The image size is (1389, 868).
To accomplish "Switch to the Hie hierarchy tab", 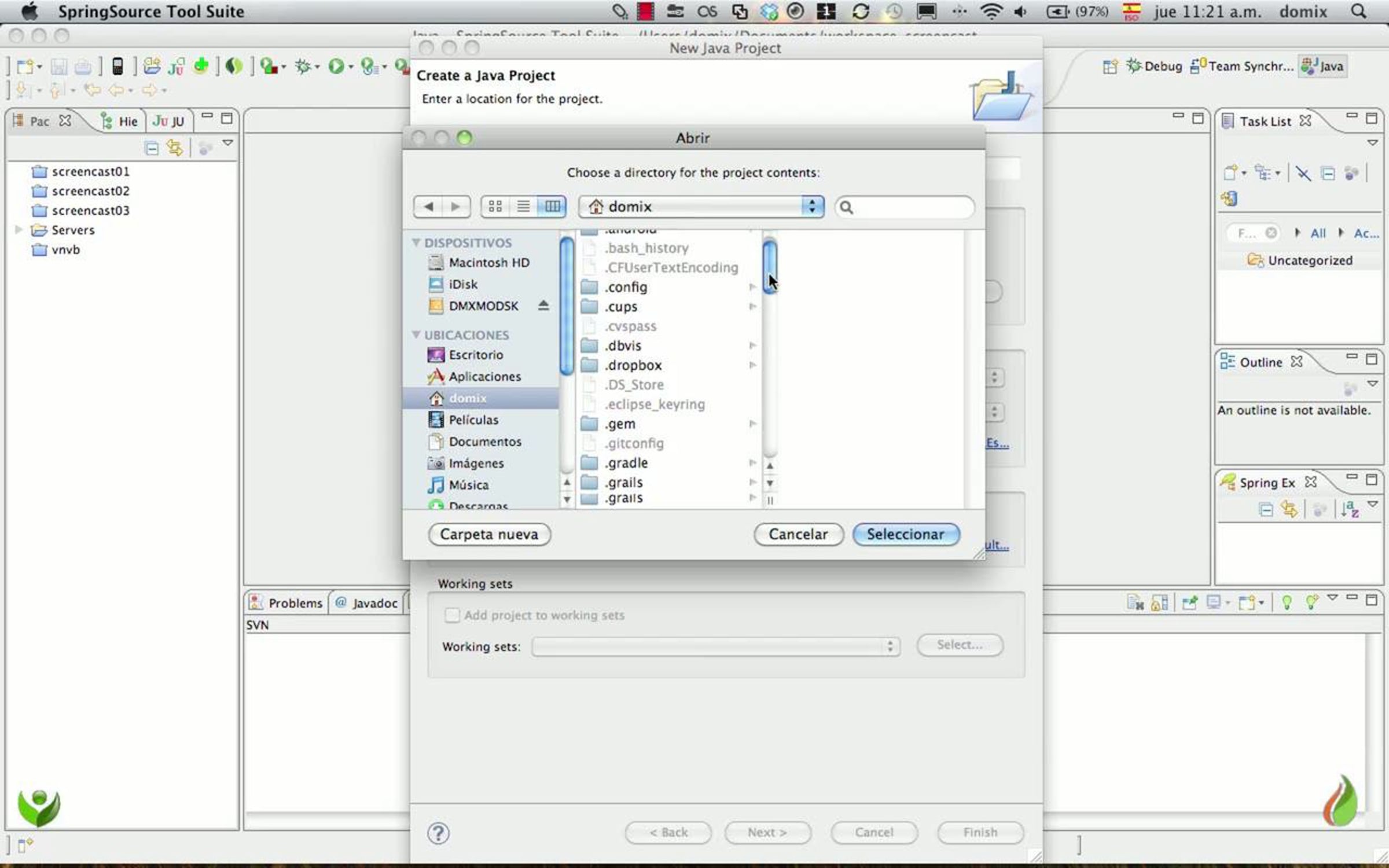I will (x=119, y=121).
